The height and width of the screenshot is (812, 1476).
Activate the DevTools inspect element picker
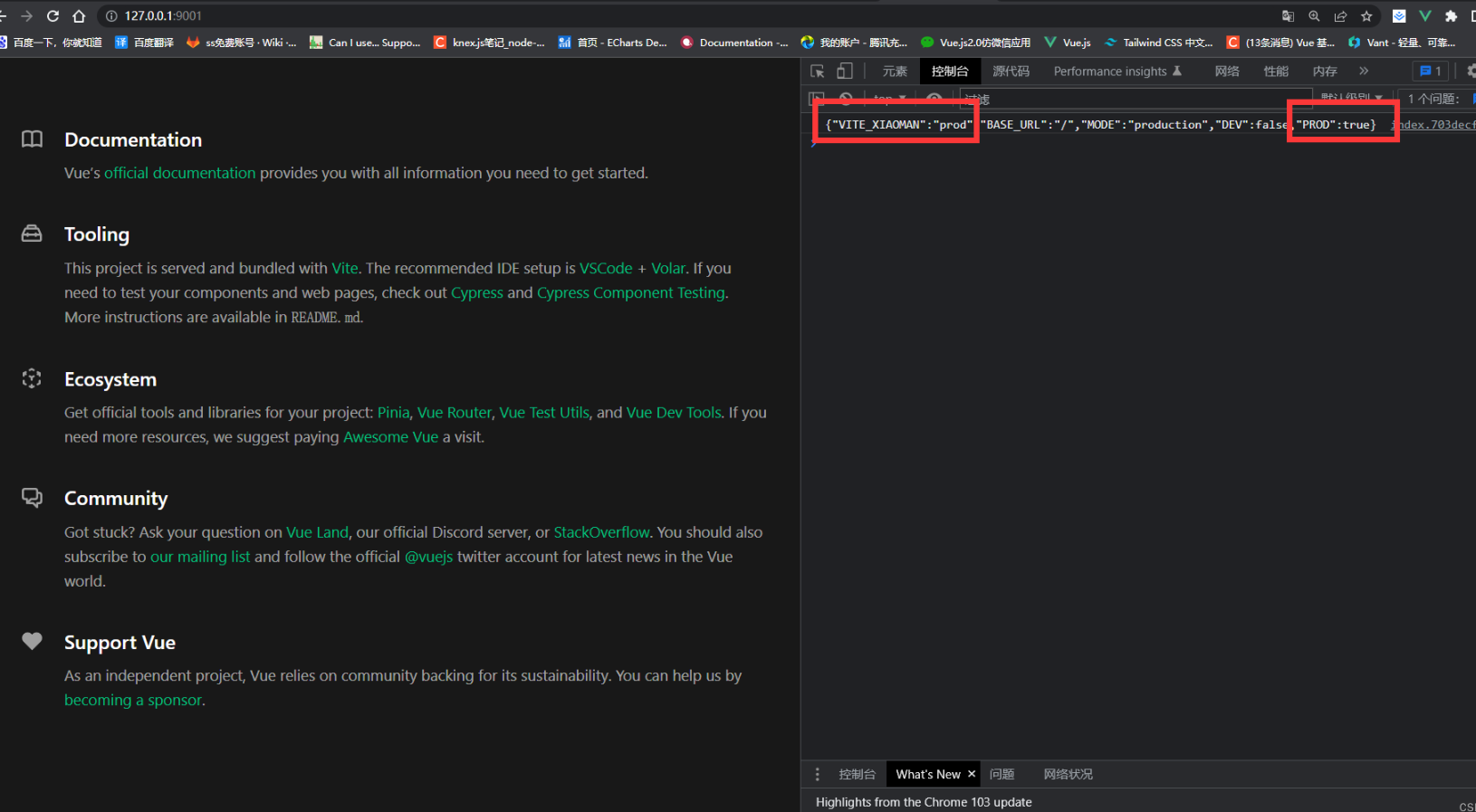[x=818, y=72]
